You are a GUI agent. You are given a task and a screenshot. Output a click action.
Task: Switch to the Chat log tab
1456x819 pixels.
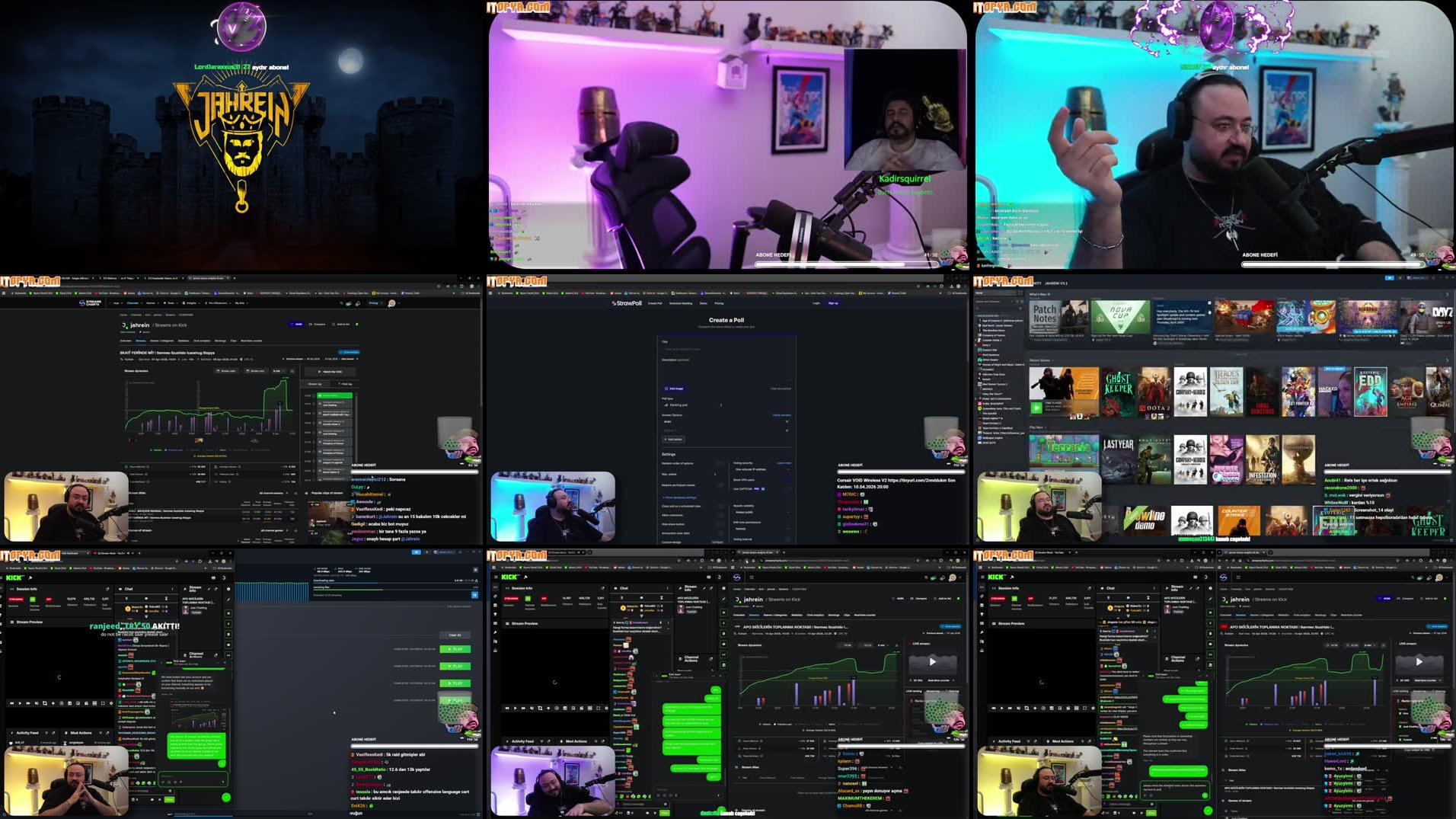[x=346, y=384]
